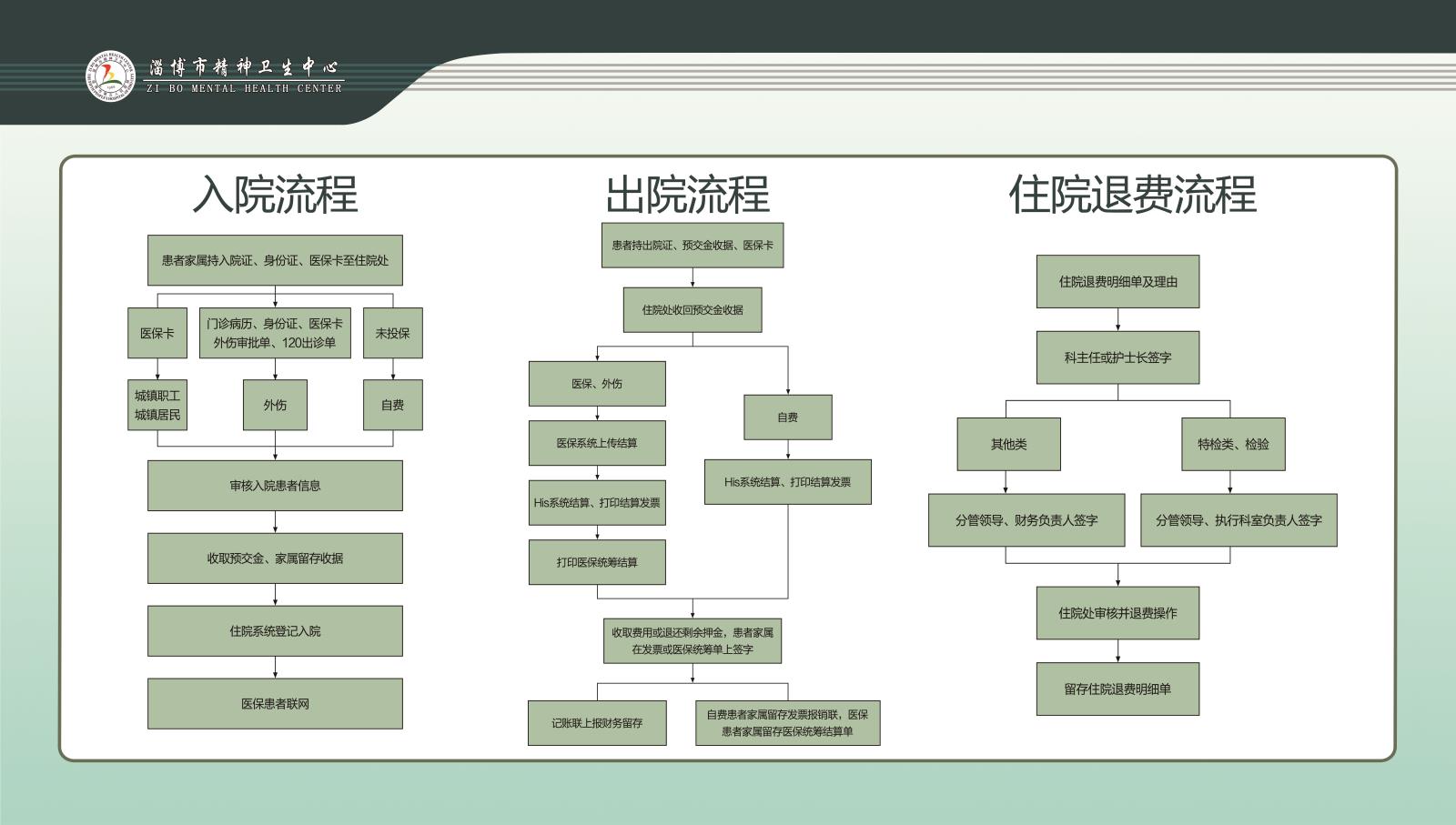Select the 留存住院退费明细单 box
Viewport: 1456px width, 825px height.
coord(1117,689)
